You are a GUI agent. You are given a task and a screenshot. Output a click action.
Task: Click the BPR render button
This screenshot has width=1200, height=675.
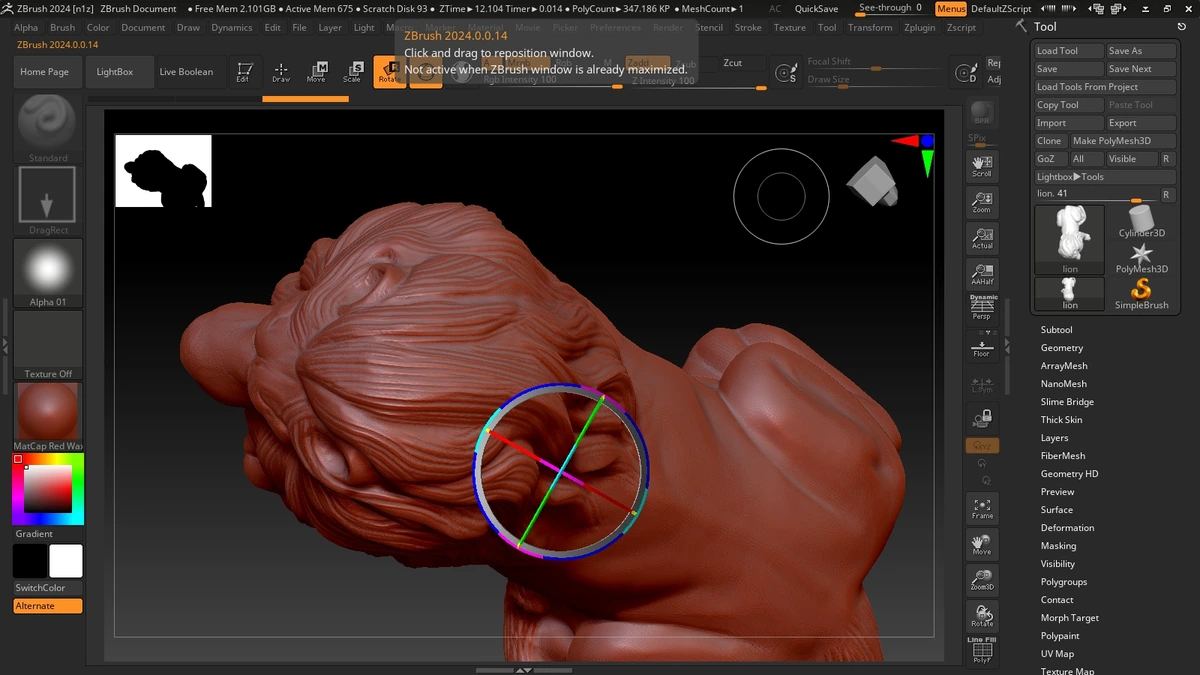982,113
